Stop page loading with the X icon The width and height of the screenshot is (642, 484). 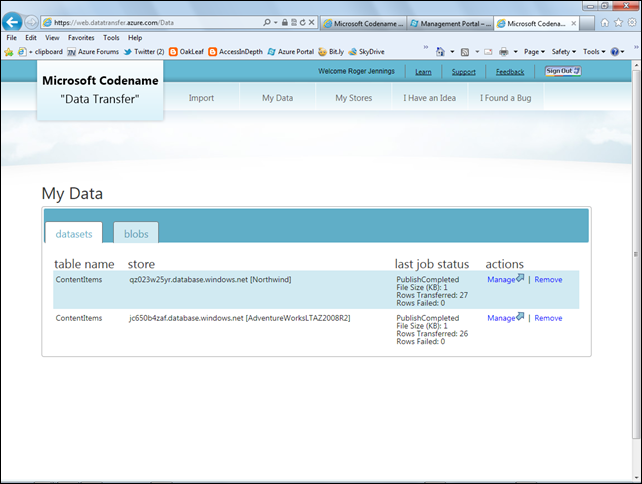coord(312,23)
